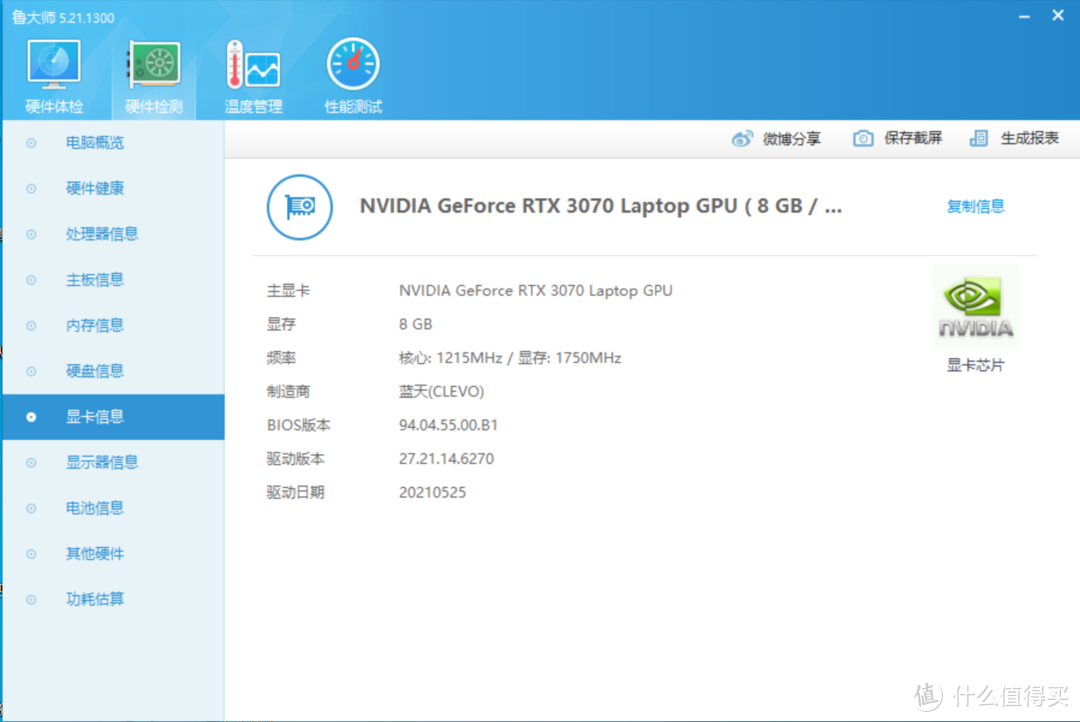Select 主板信息 motherboard info
The image size is (1080, 722).
coord(95,280)
